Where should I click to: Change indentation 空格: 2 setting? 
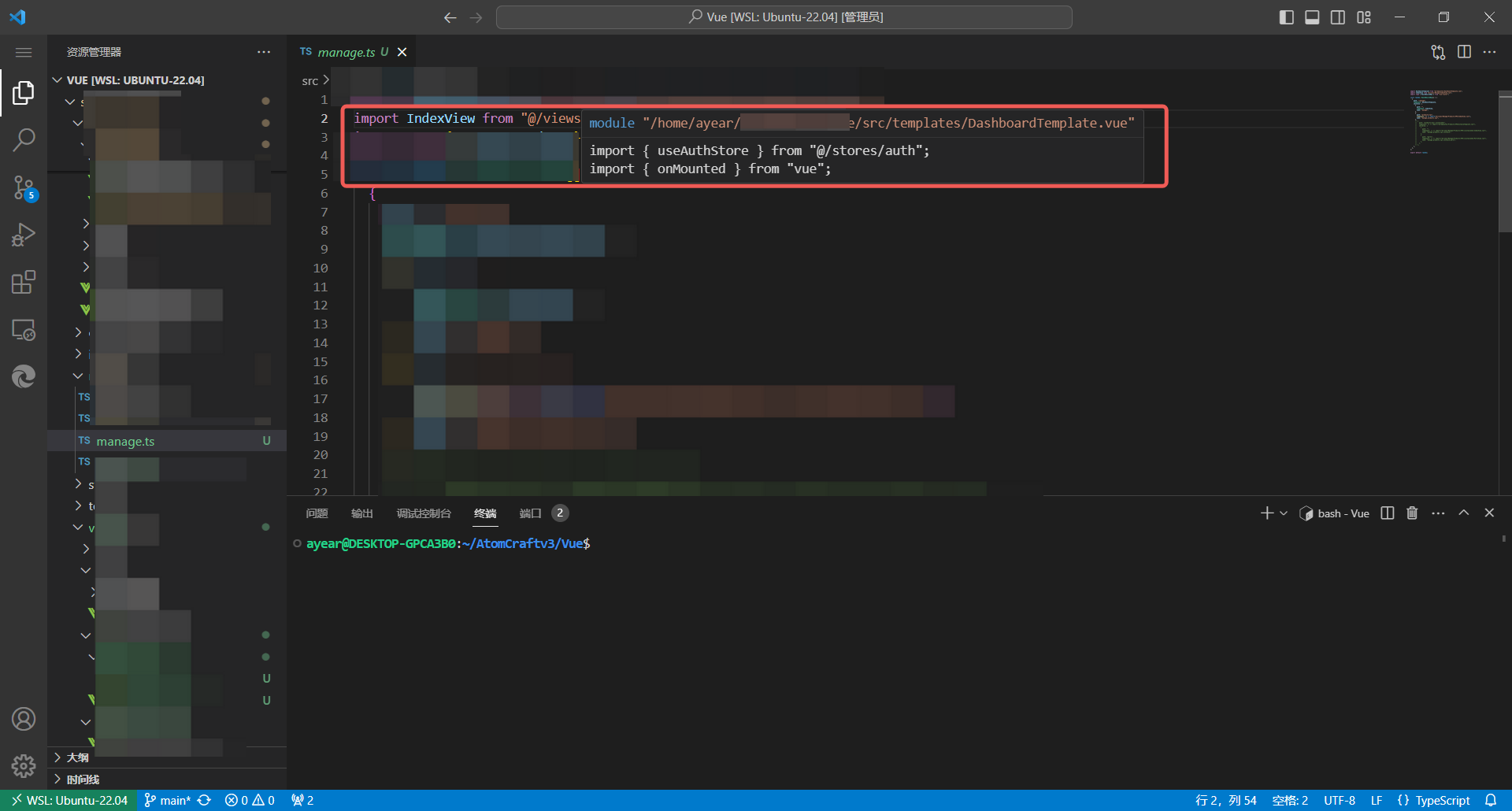(1290, 800)
